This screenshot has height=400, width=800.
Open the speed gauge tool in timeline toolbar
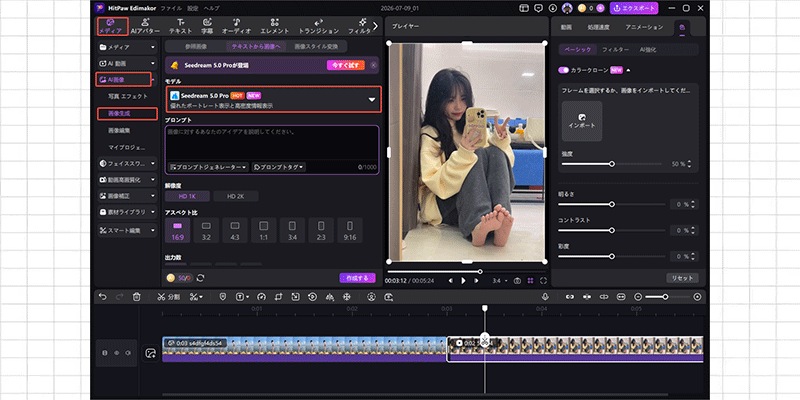pyautogui.click(x=262, y=296)
